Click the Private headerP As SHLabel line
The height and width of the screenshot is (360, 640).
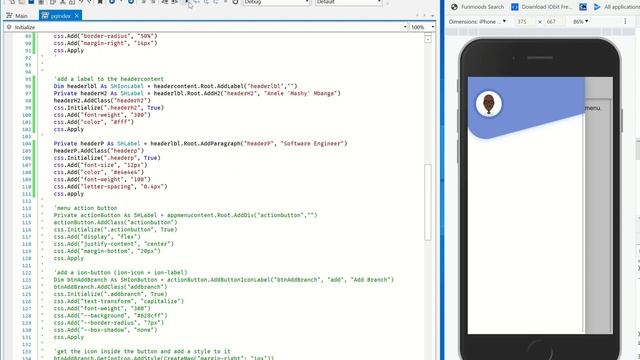(200, 144)
